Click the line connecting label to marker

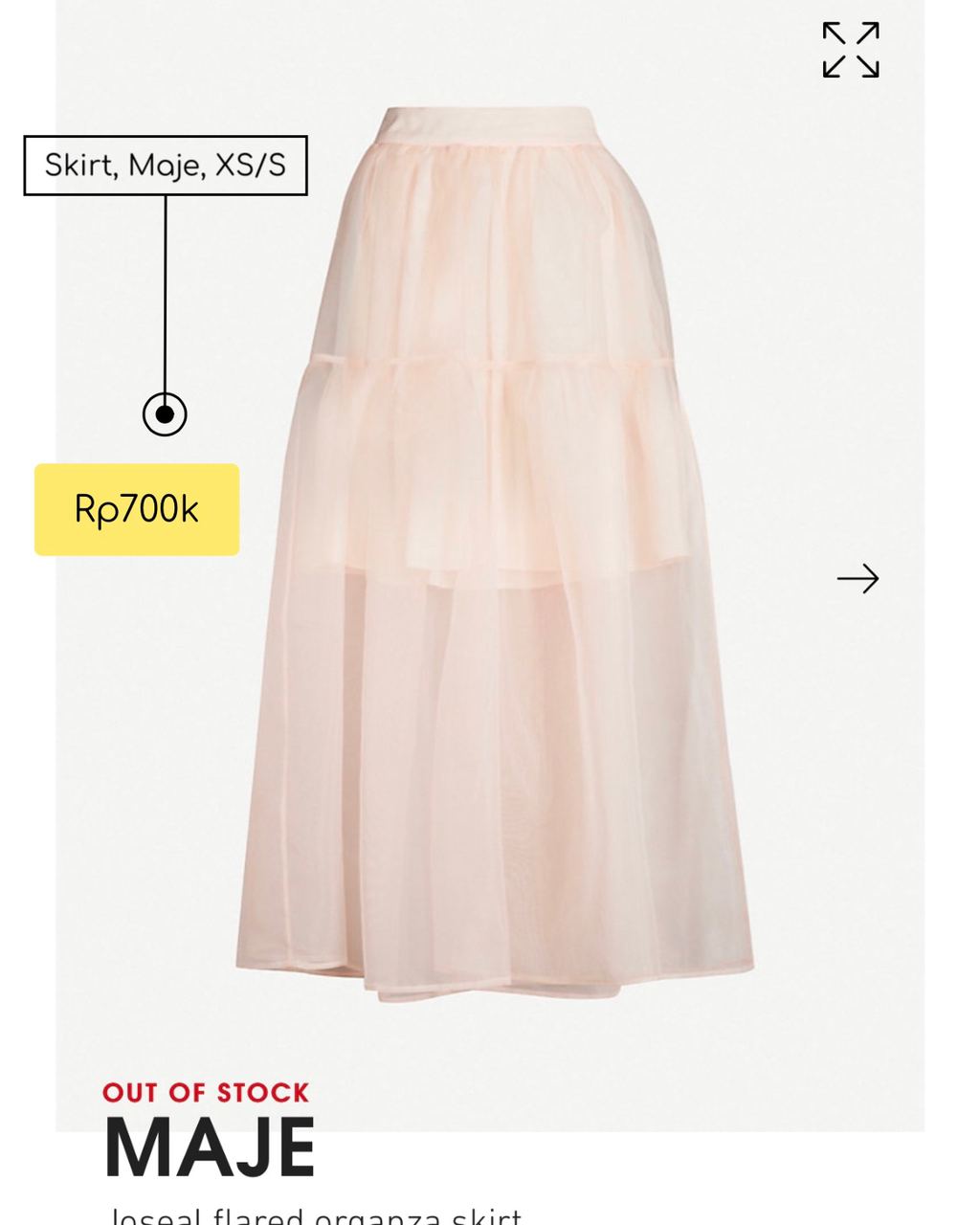pyautogui.click(x=165, y=294)
